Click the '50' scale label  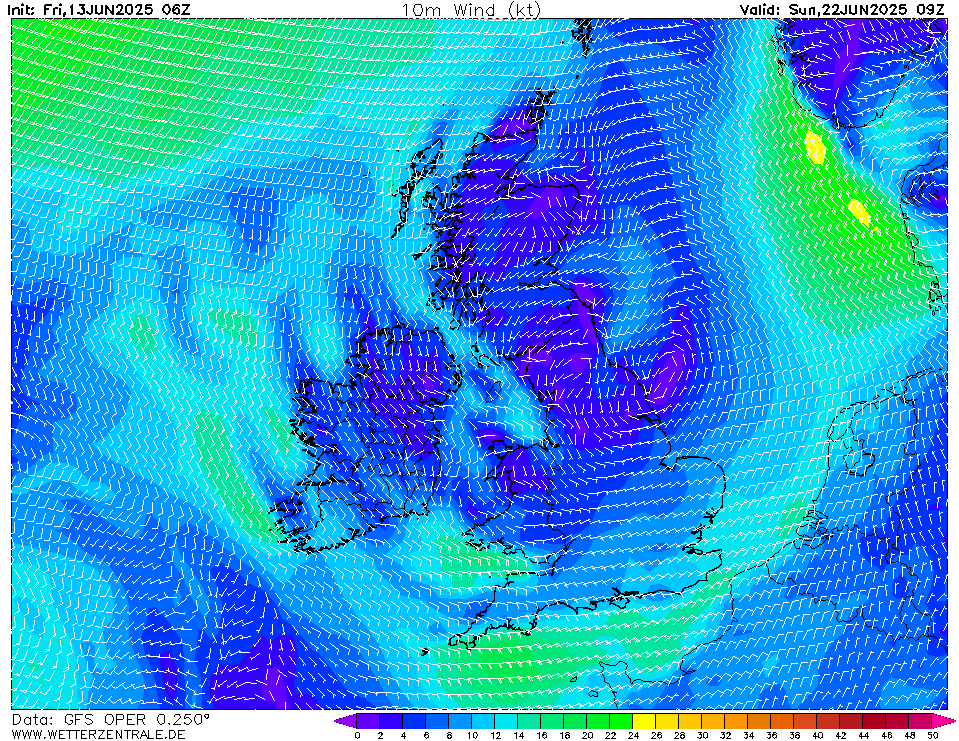coord(933,735)
